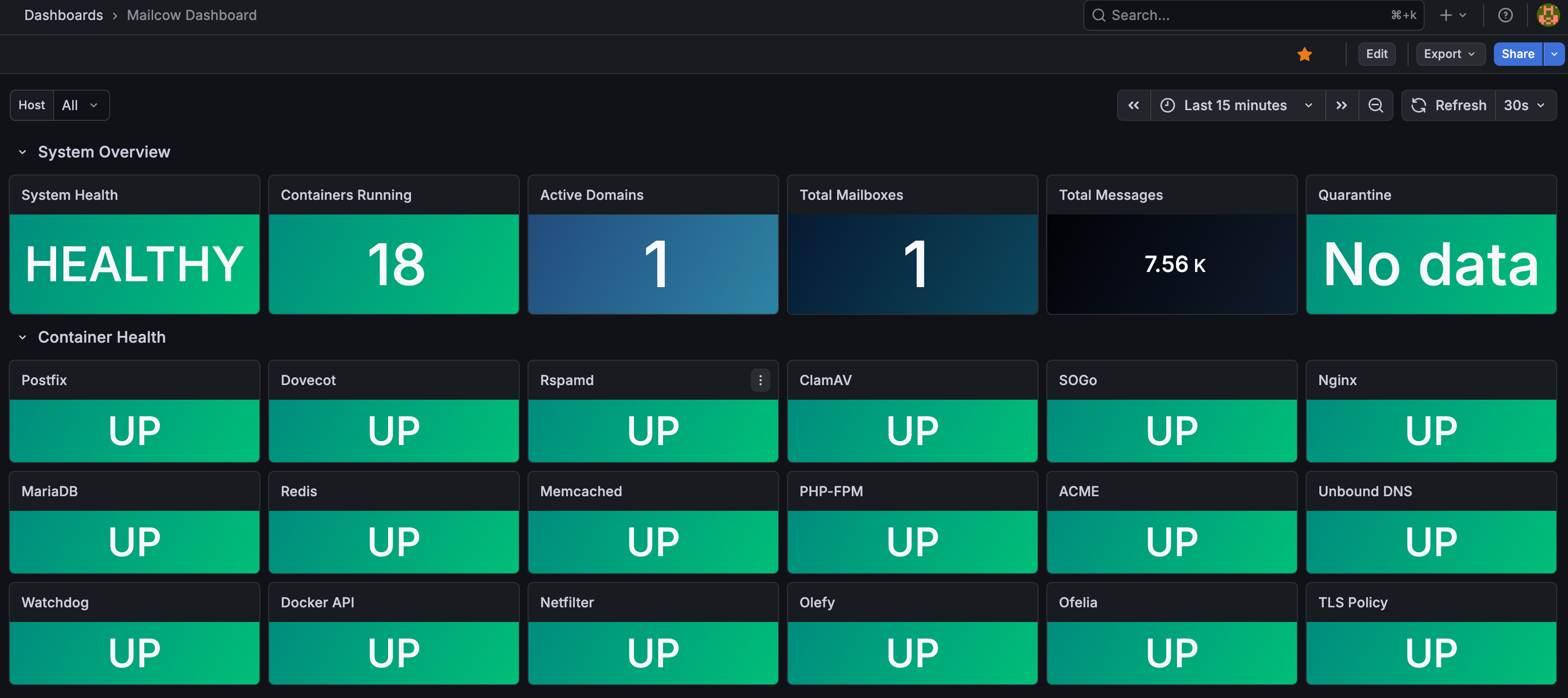Viewport: 1568px width, 698px height.
Task: Unfavorite the dashboard via star icon
Action: click(x=1304, y=54)
